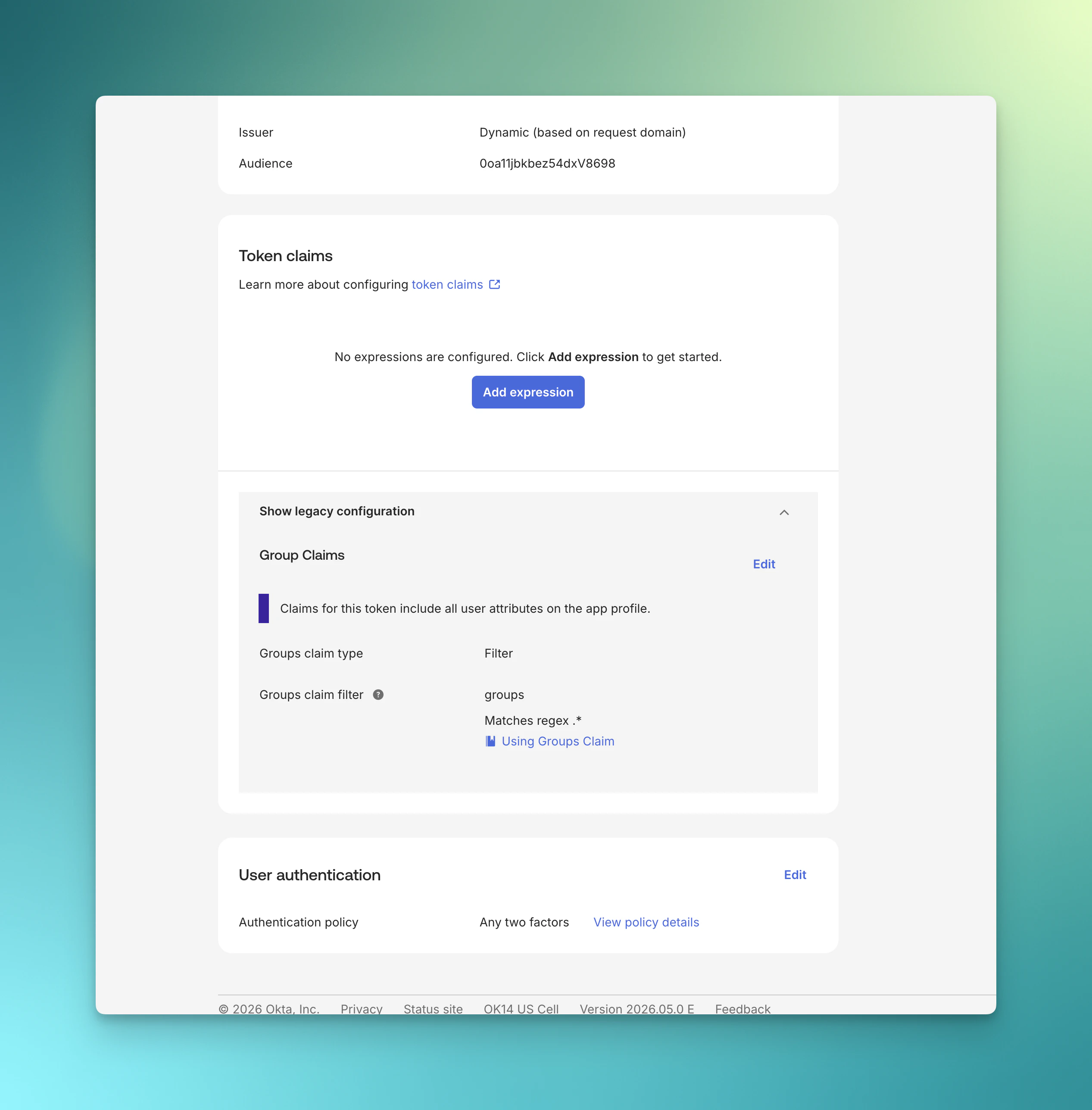Click the Groups claim type label
Image resolution: width=1092 pixels, height=1110 pixels.
311,654
